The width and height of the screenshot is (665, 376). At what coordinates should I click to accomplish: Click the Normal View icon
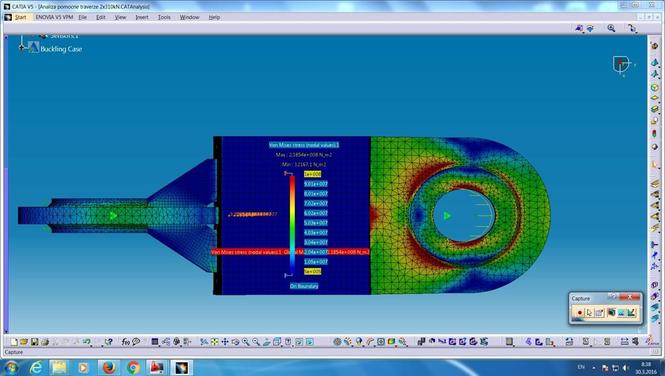click(x=266, y=342)
